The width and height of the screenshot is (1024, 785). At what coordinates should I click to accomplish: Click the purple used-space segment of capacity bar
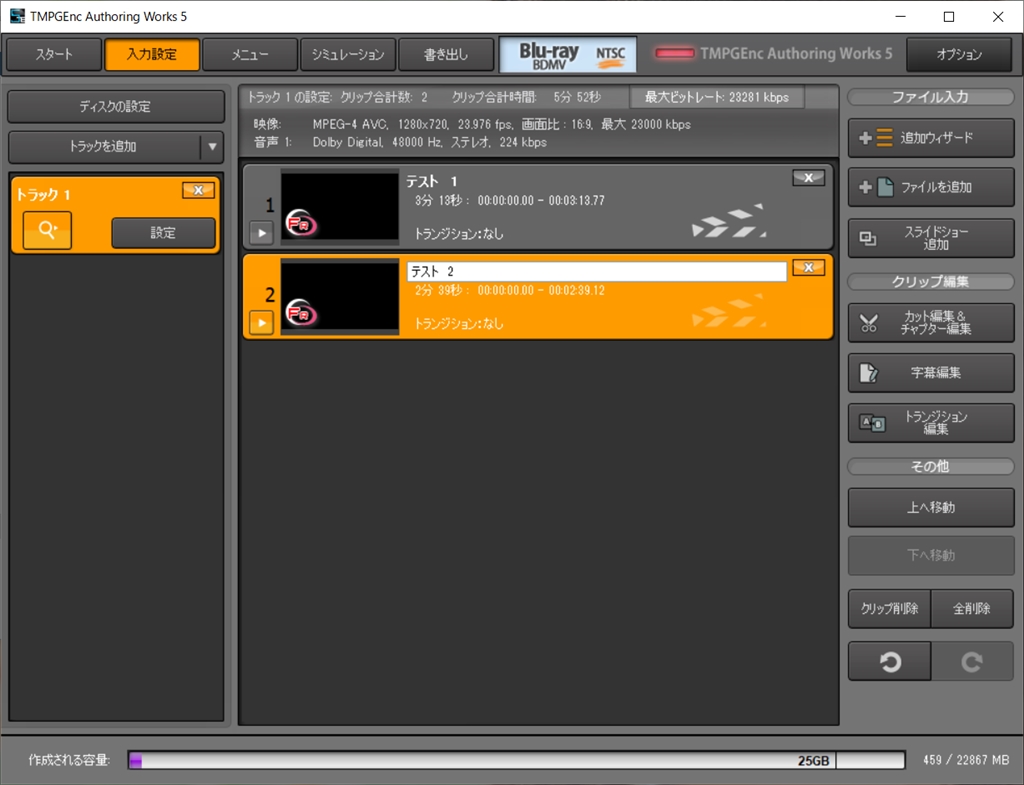136,760
